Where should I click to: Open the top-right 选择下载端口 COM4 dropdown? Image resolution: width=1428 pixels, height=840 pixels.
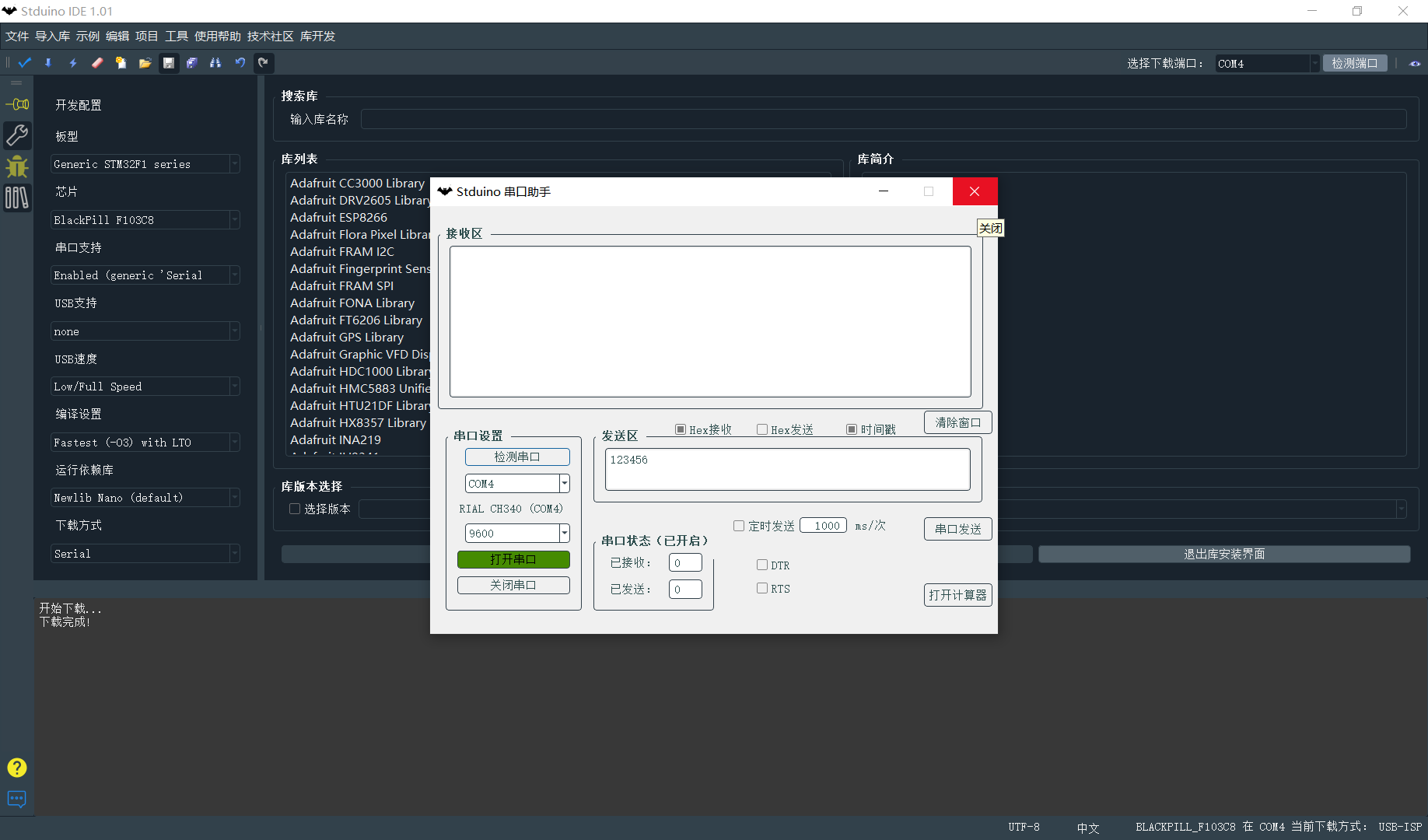pos(1268,64)
